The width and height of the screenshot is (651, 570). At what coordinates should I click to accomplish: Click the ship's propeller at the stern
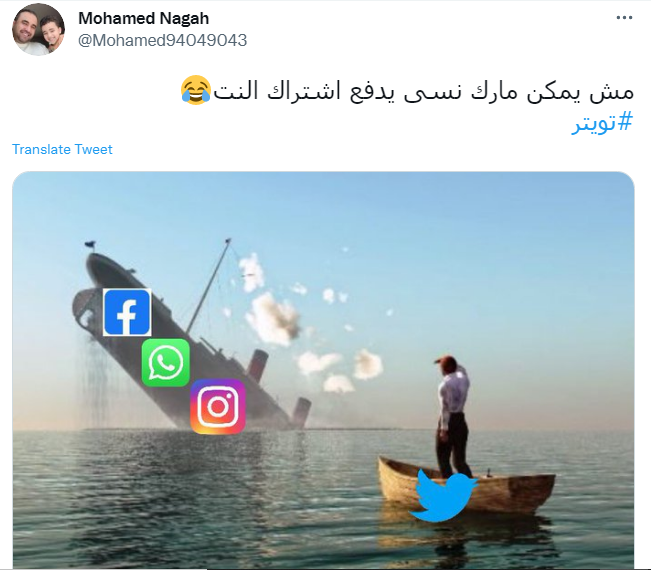pyautogui.click(x=83, y=307)
